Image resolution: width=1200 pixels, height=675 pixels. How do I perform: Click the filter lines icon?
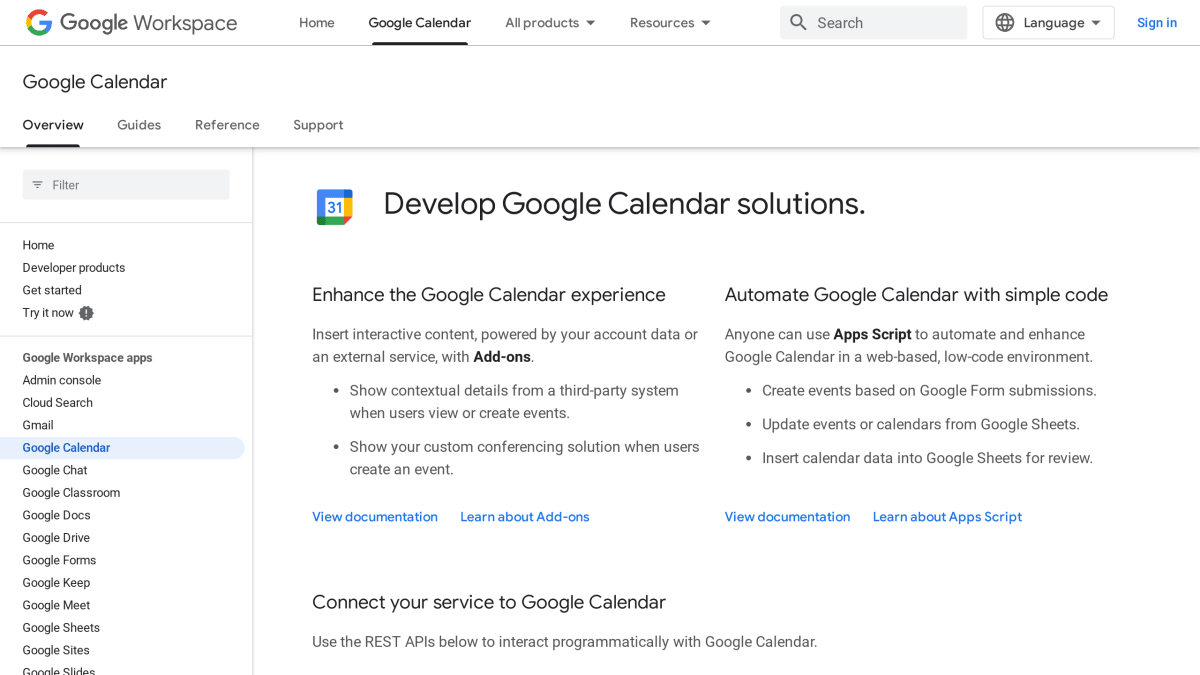pyautogui.click(x=38, y=185)
